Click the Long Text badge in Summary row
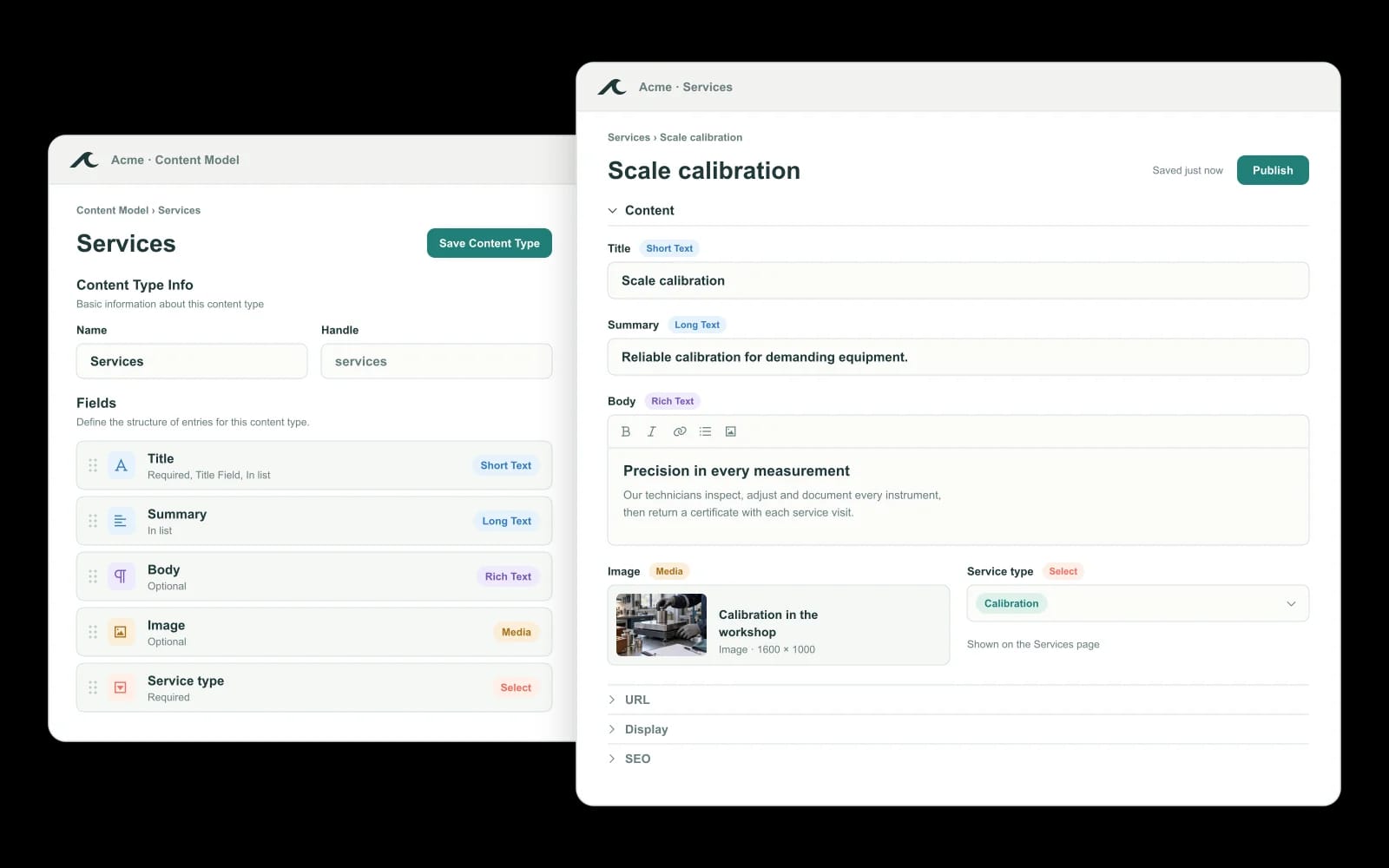Screen dimensions: 1389x868 pyautogui.click(x=507, y=521)
